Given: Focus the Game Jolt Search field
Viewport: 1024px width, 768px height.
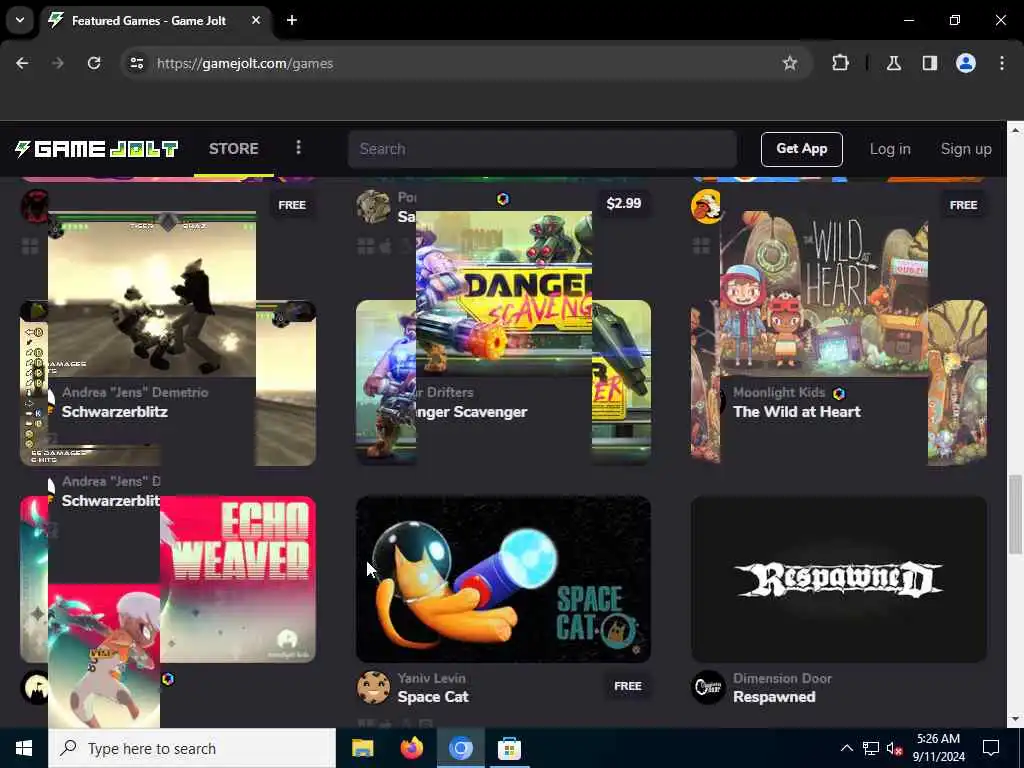Looking at the screenshot, I should (x=542, y=149).
